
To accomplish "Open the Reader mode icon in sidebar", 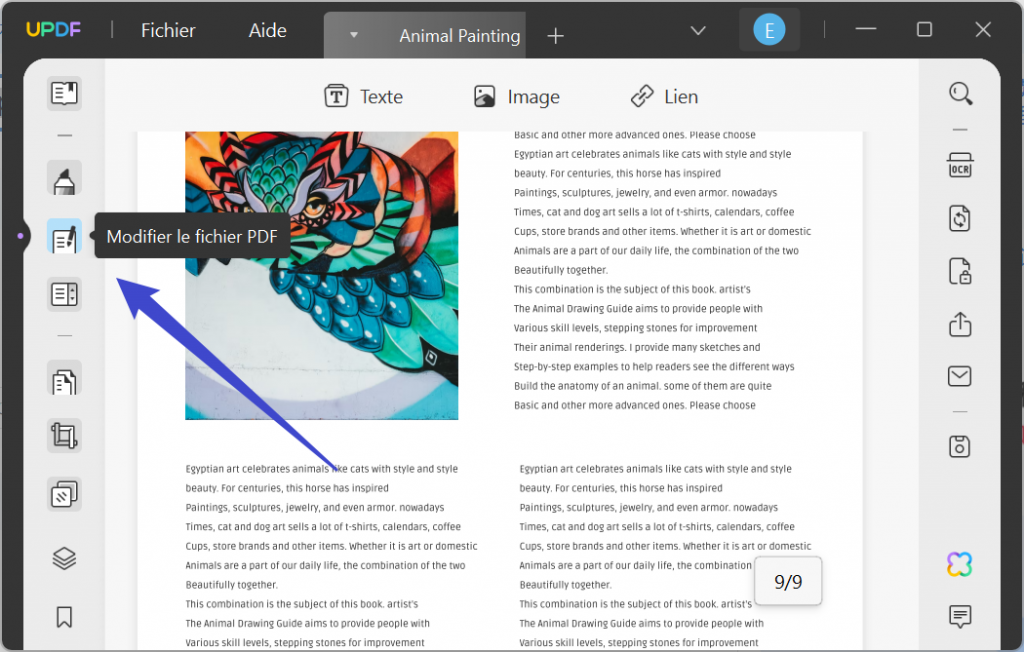I will pyautogui.click(x=64, y=93).
